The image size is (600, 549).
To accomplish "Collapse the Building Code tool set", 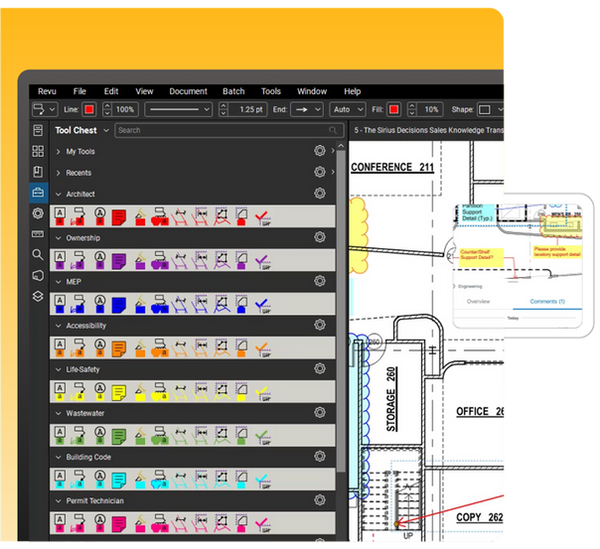I will tap(58, 457).
